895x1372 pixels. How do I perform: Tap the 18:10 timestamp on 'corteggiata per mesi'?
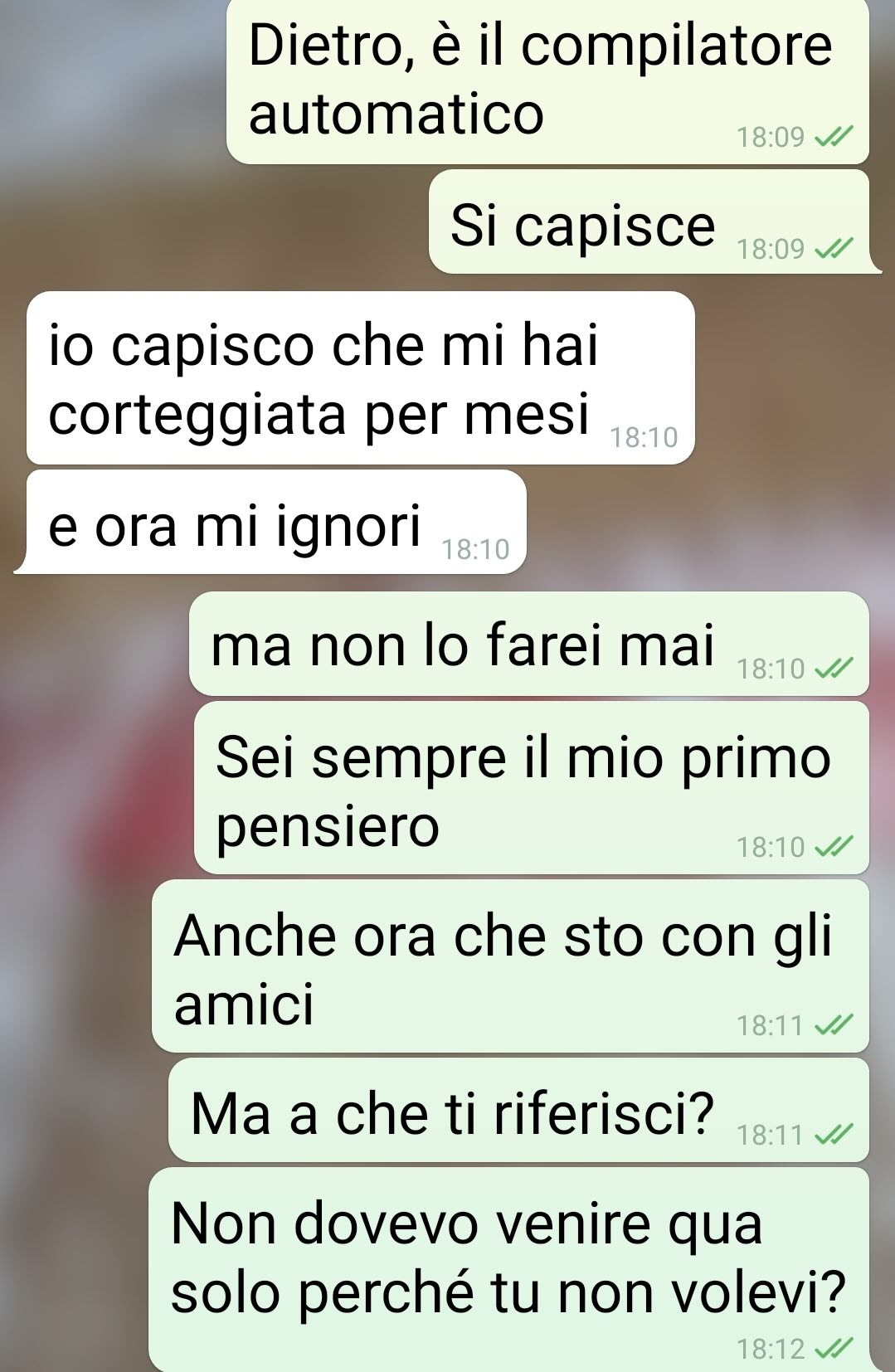644,437
